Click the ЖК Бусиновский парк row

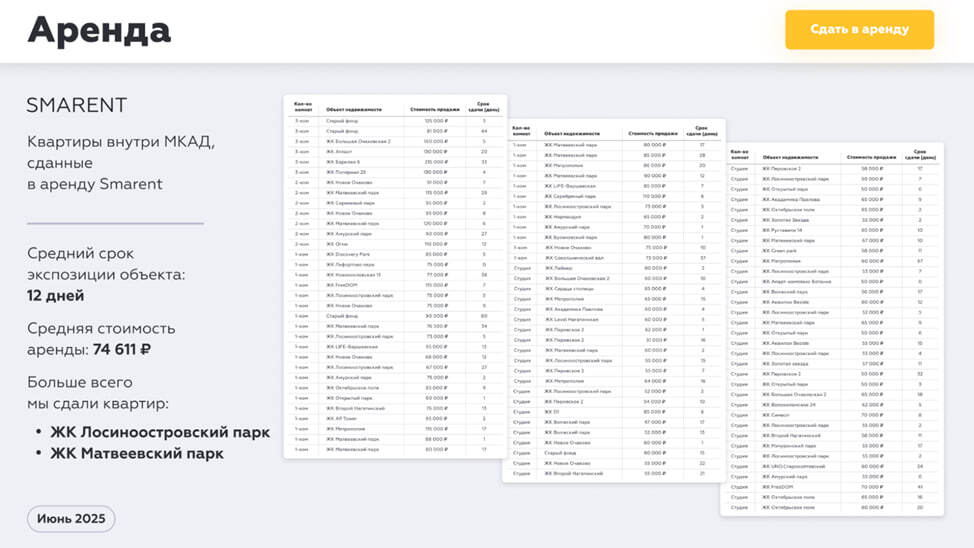(614, 237)
